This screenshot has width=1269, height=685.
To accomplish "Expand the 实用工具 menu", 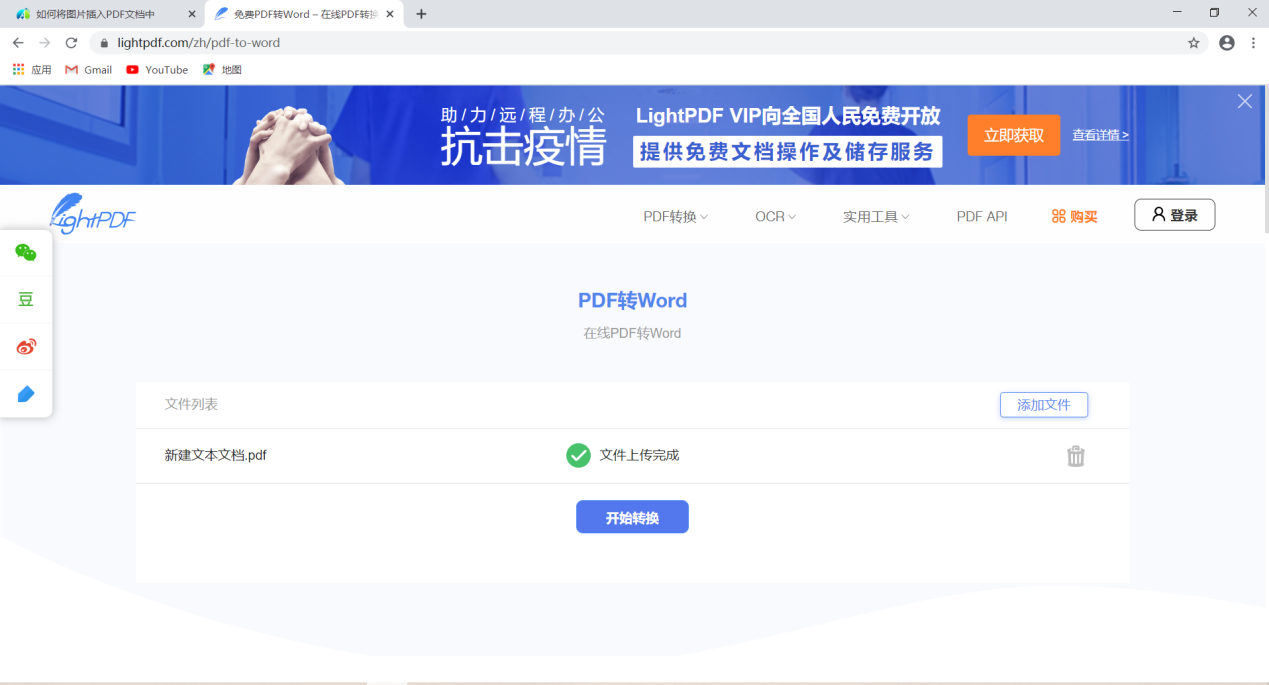I will 876,216.
